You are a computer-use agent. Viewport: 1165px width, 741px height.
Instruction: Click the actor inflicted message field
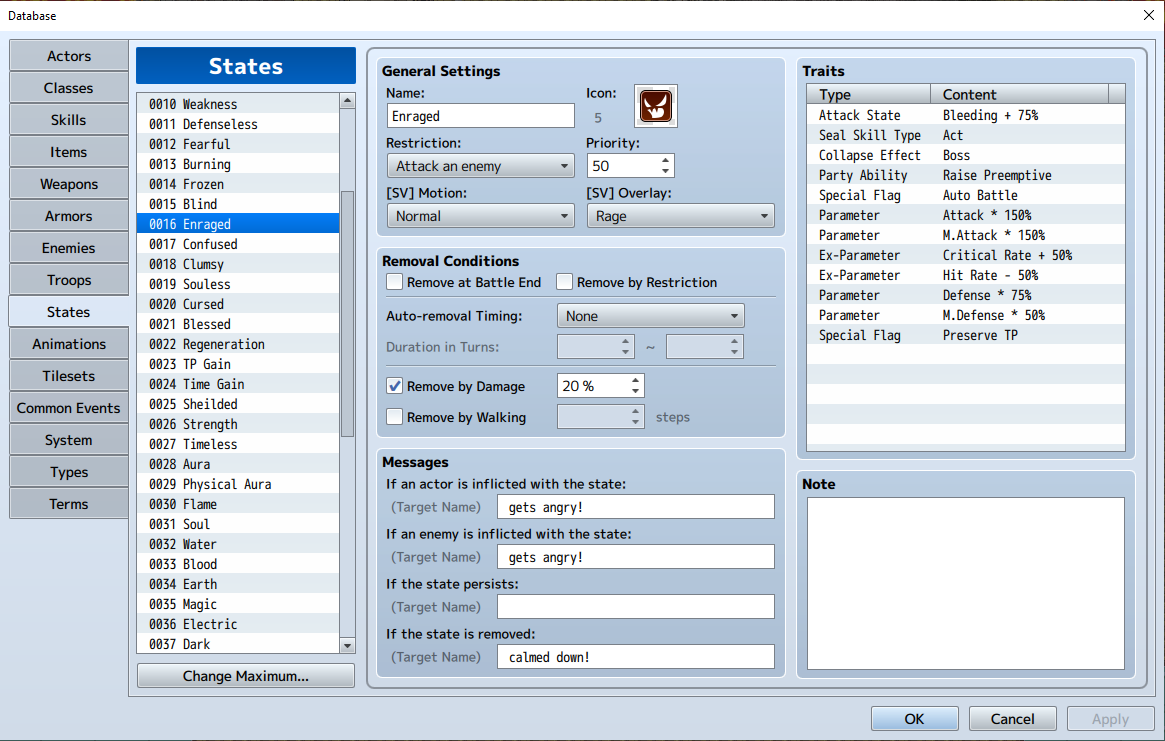click(x=635, y=507)
